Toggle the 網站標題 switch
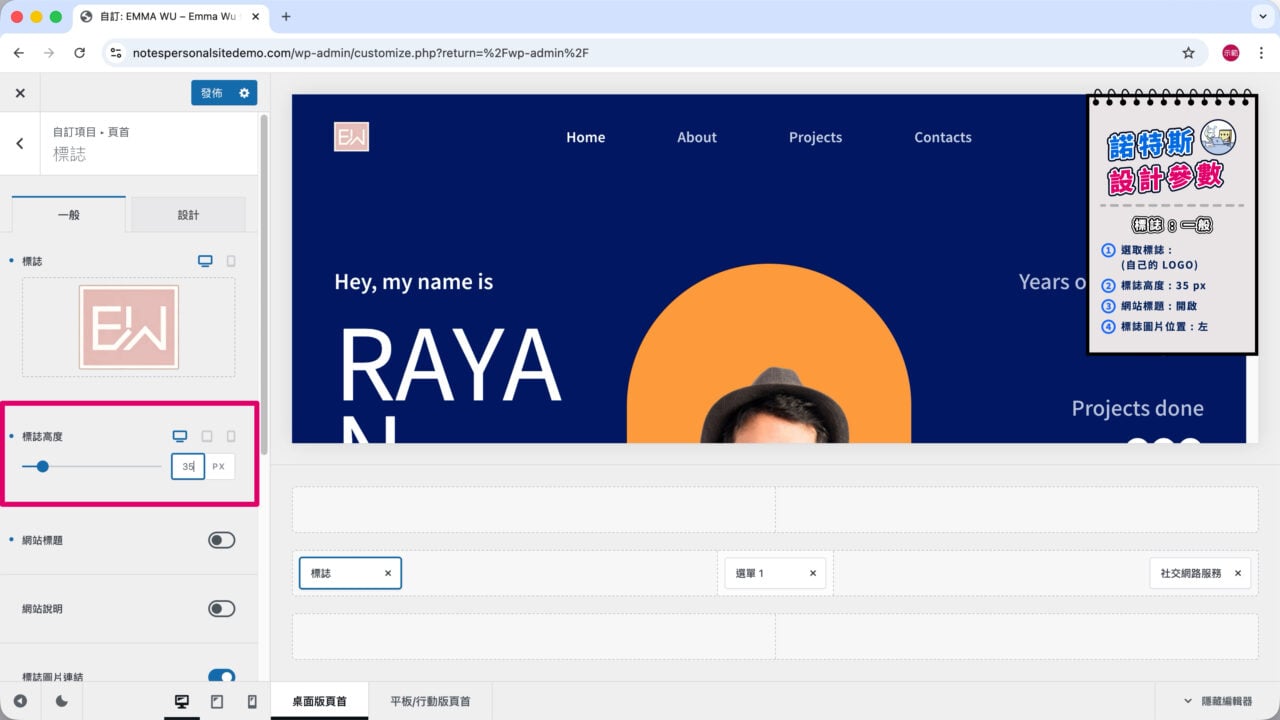The height and width of the screenshot is (720, 1280). (x=221, y=540)
